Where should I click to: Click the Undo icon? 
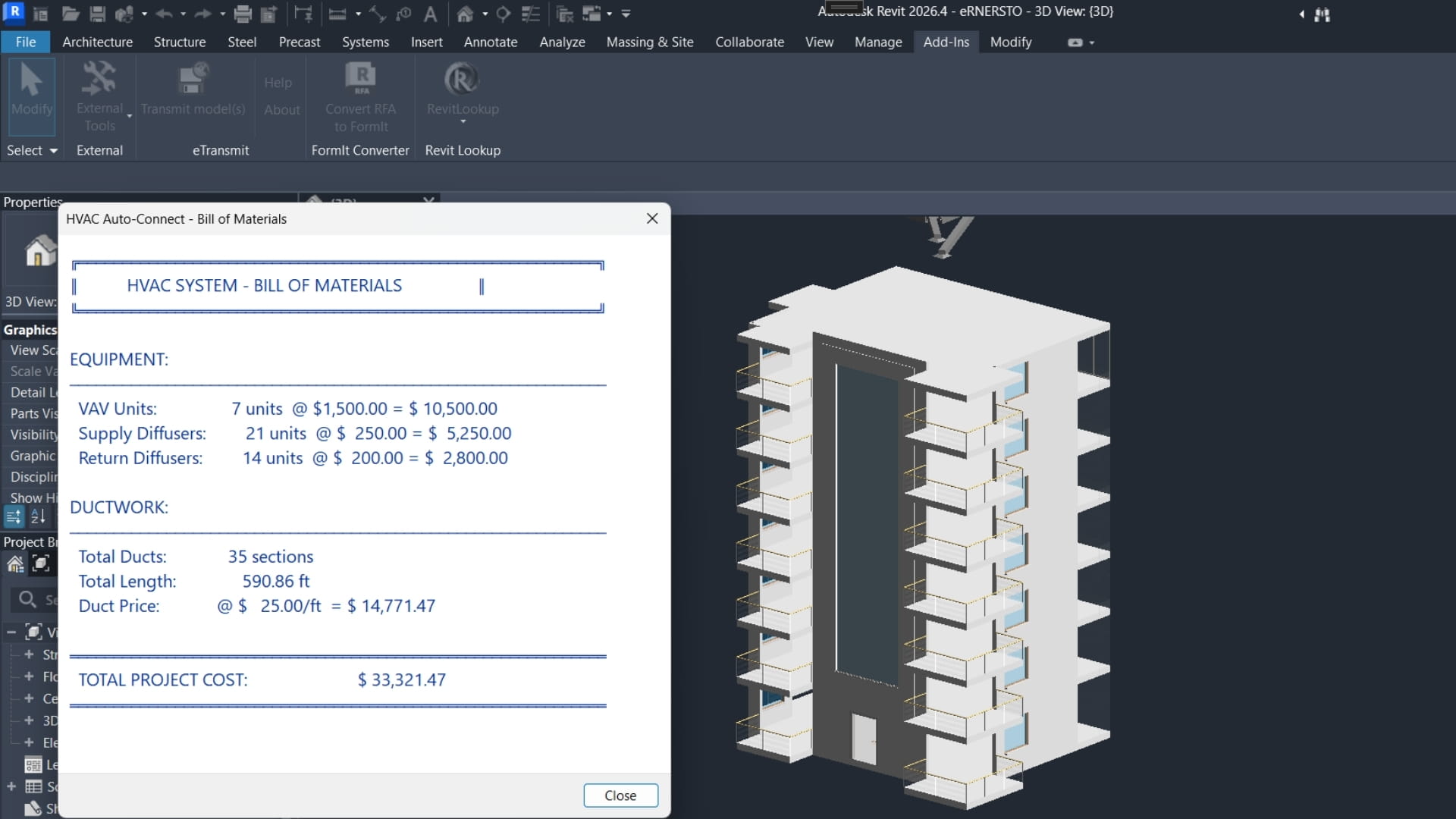tap(165, 13)
